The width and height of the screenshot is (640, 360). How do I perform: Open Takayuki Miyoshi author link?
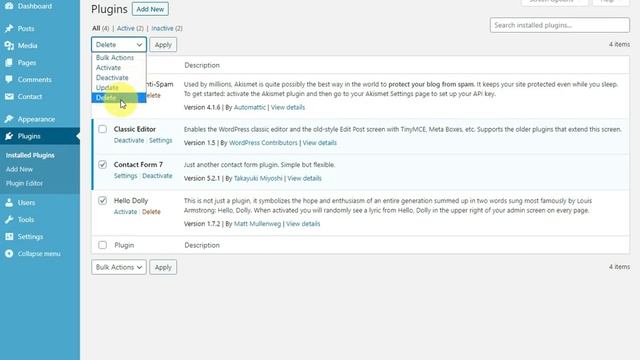coord(258,178)
